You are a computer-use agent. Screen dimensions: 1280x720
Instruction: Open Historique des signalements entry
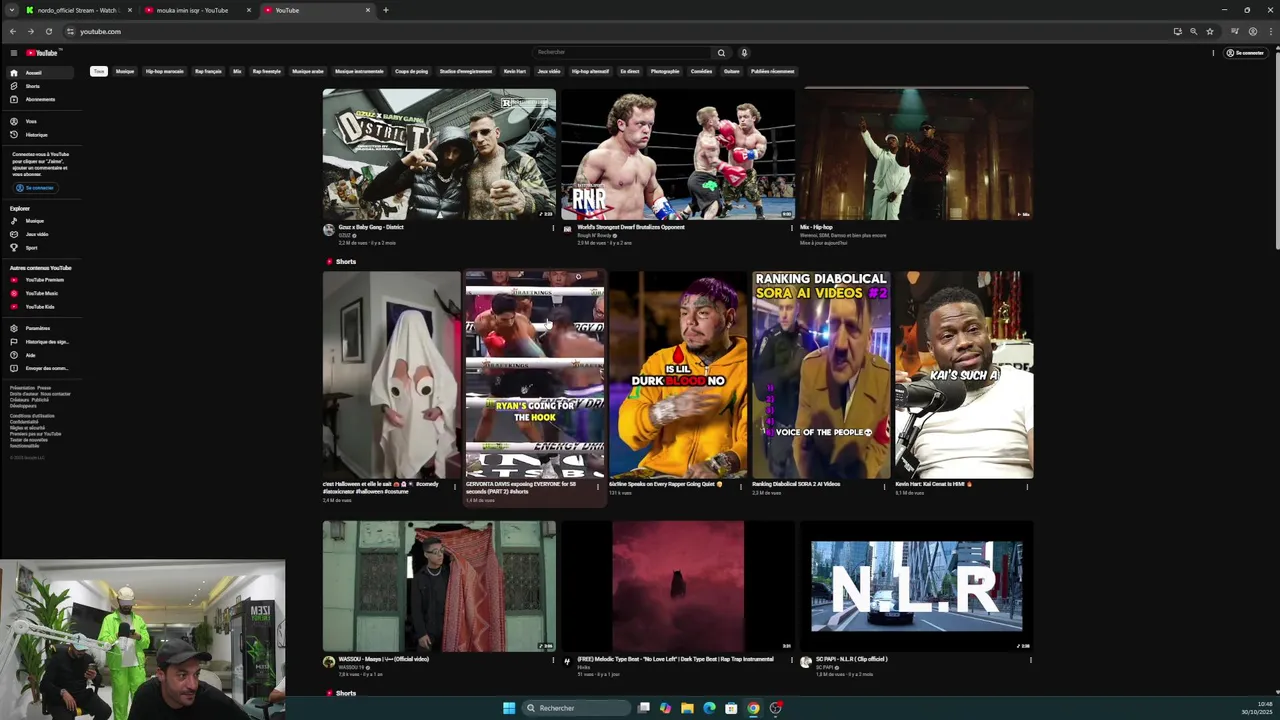coord(41,342)
